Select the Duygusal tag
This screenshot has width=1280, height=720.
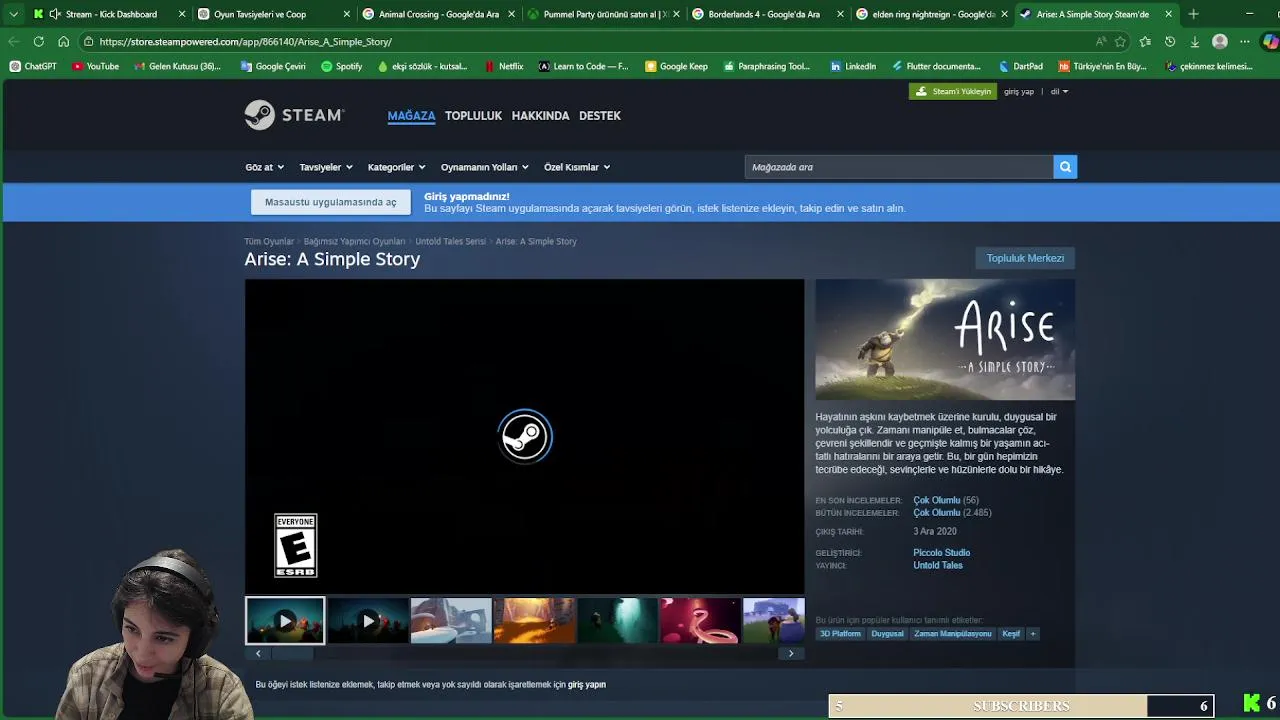pyautogui.click(x=887, y=633)
